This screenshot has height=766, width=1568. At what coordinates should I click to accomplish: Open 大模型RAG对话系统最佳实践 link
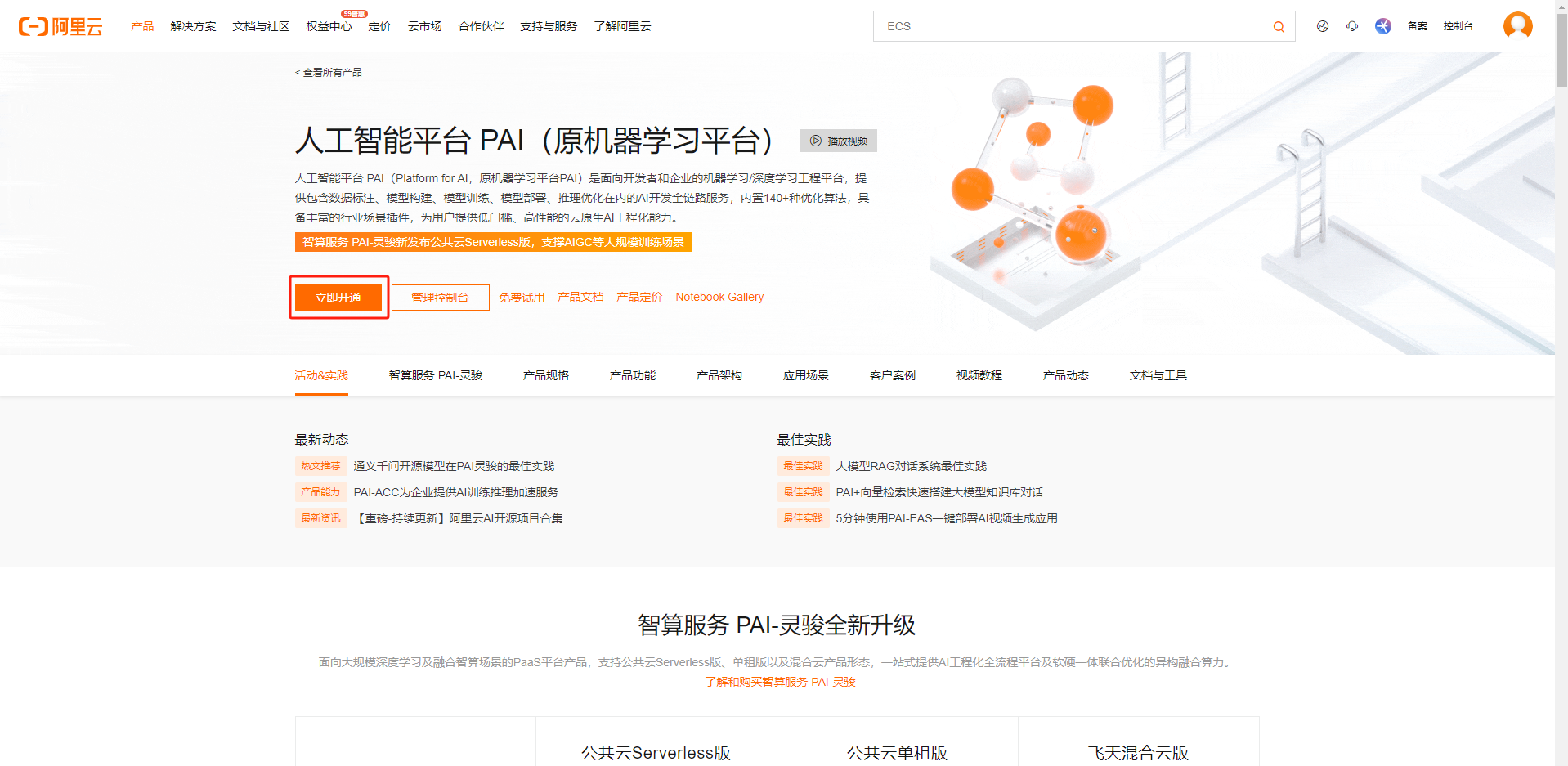coord(911,466)
